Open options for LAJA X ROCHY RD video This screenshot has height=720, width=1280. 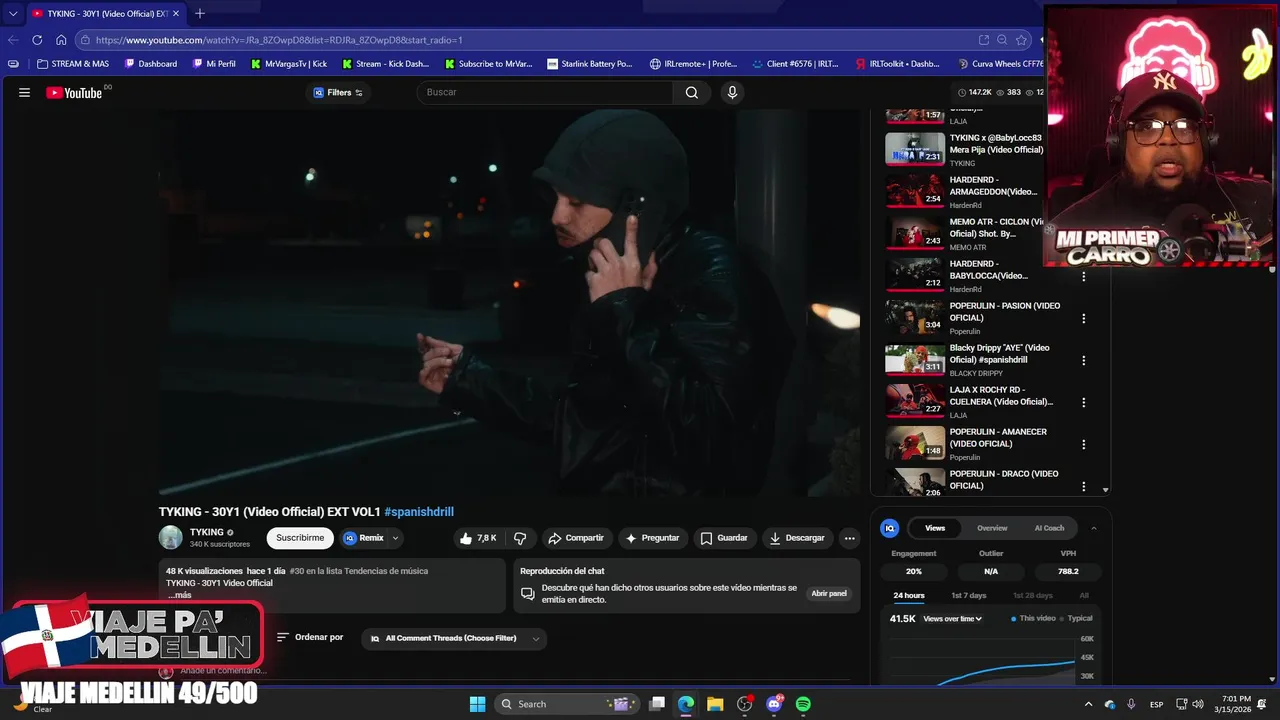pyautogui.click(x=1083, y=402)
